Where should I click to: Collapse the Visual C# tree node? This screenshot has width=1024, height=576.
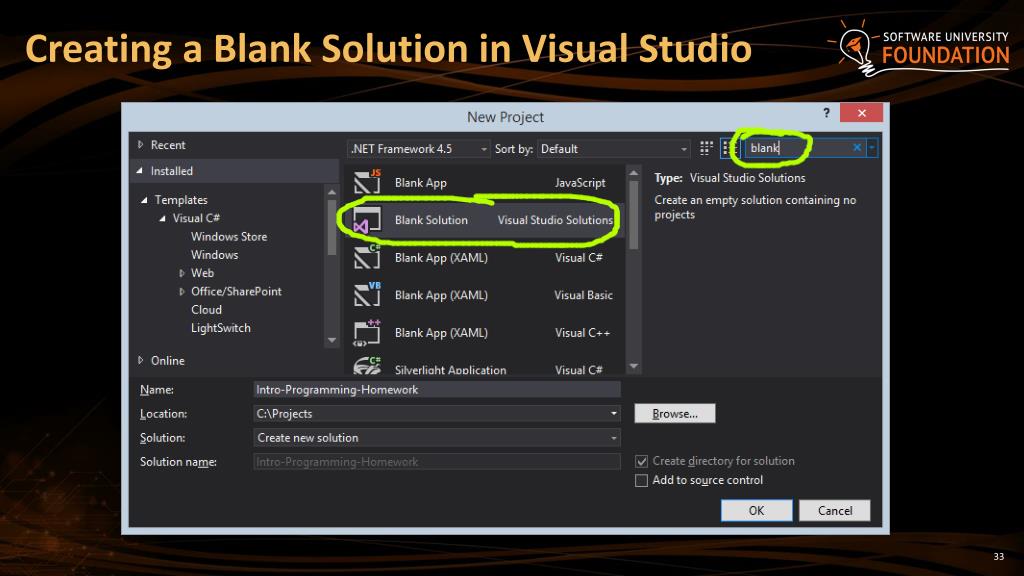[163, 218]
